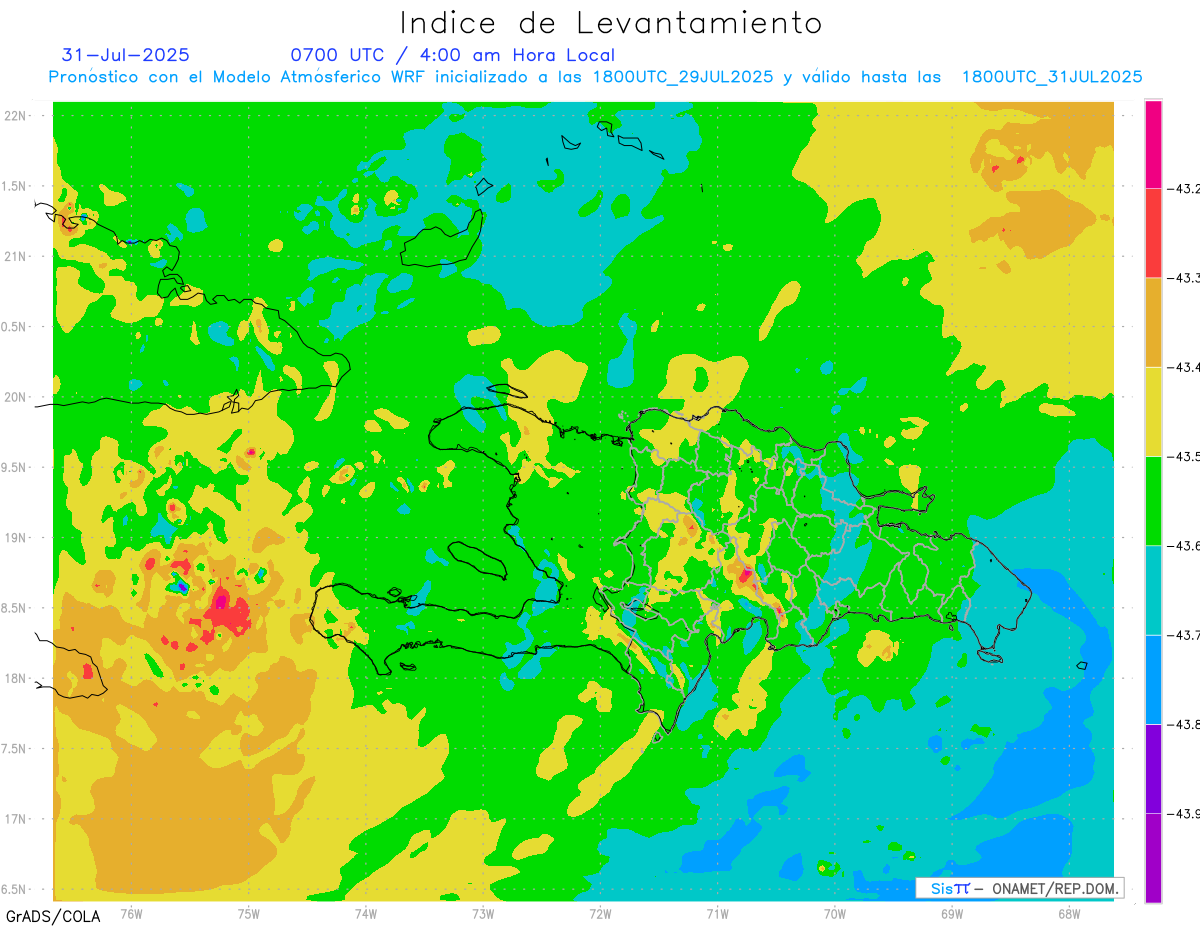Click the magenta swatch above -43.2
The width and height of the screenshot is (1200, 927).
coord(1153,143)
